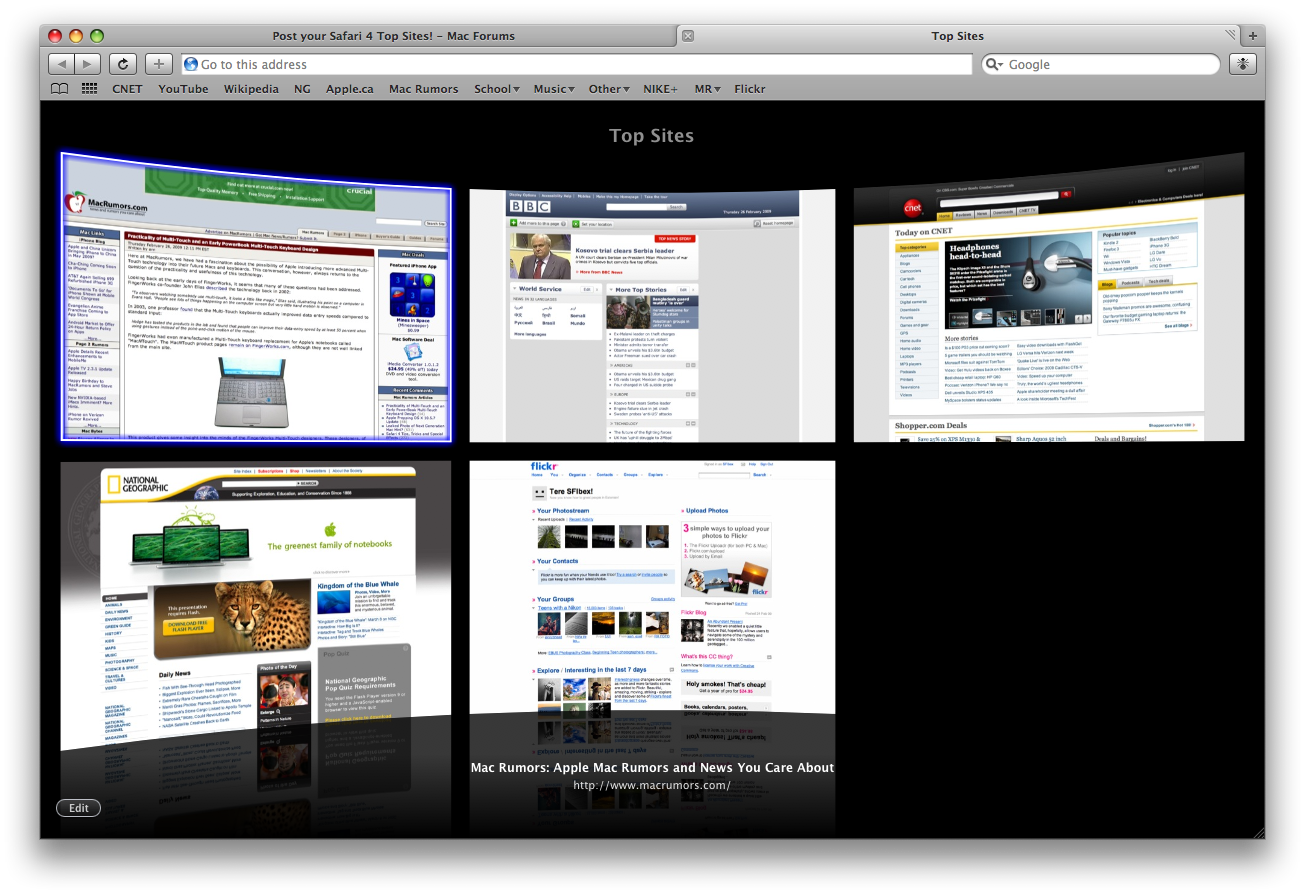Show all bookmarks via the book icon
The width and height of the screenshot is (1305, 894).
point(60,89)
